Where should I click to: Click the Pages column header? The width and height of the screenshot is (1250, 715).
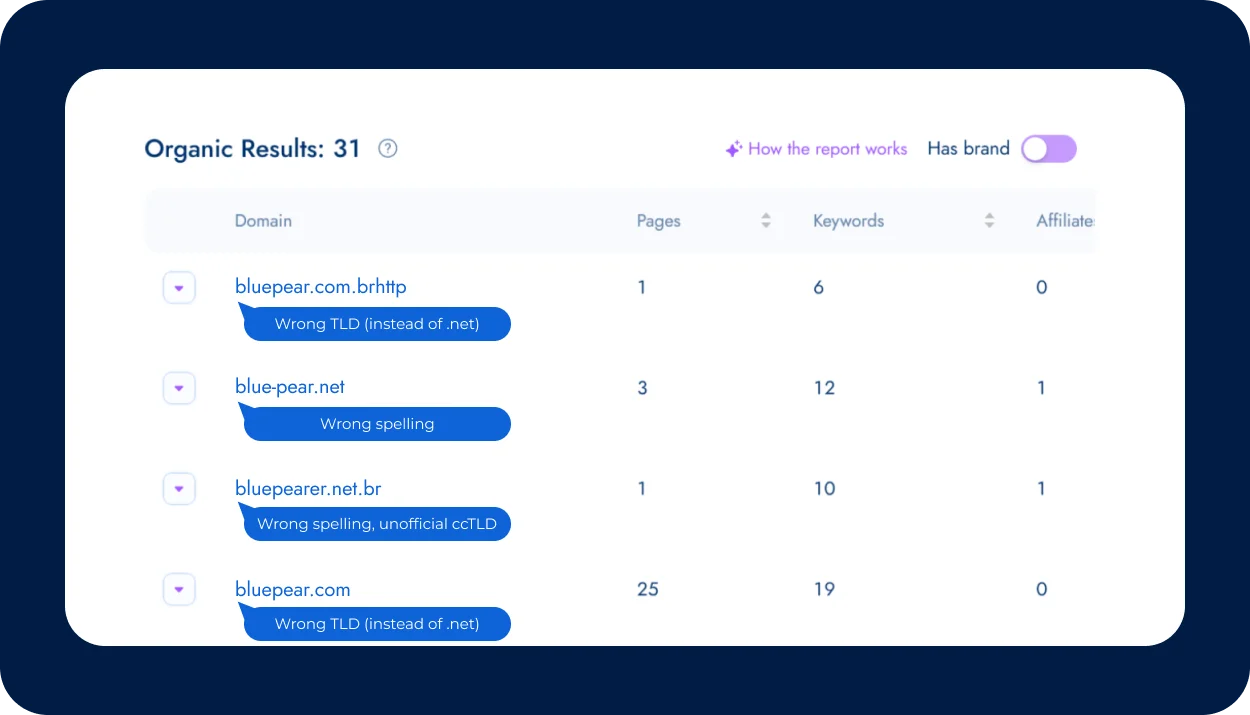pos(658,221)
